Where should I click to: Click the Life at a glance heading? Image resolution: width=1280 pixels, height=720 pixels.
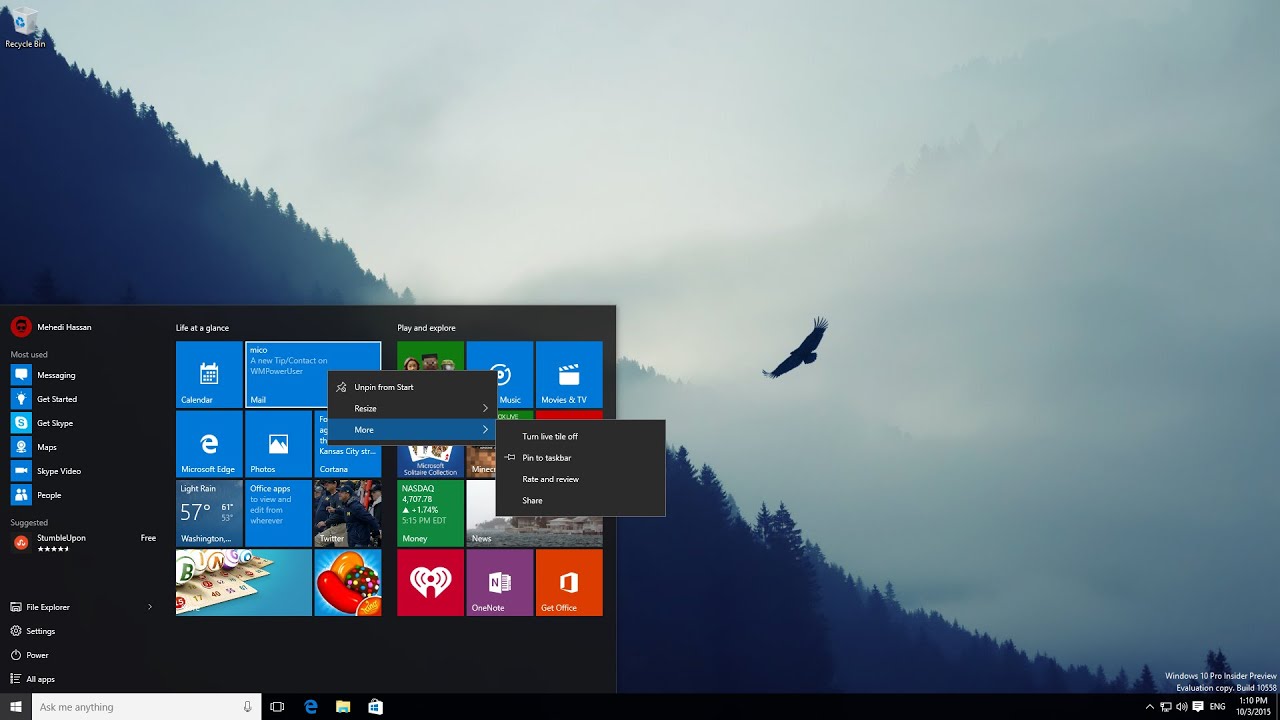click(202, 328)
